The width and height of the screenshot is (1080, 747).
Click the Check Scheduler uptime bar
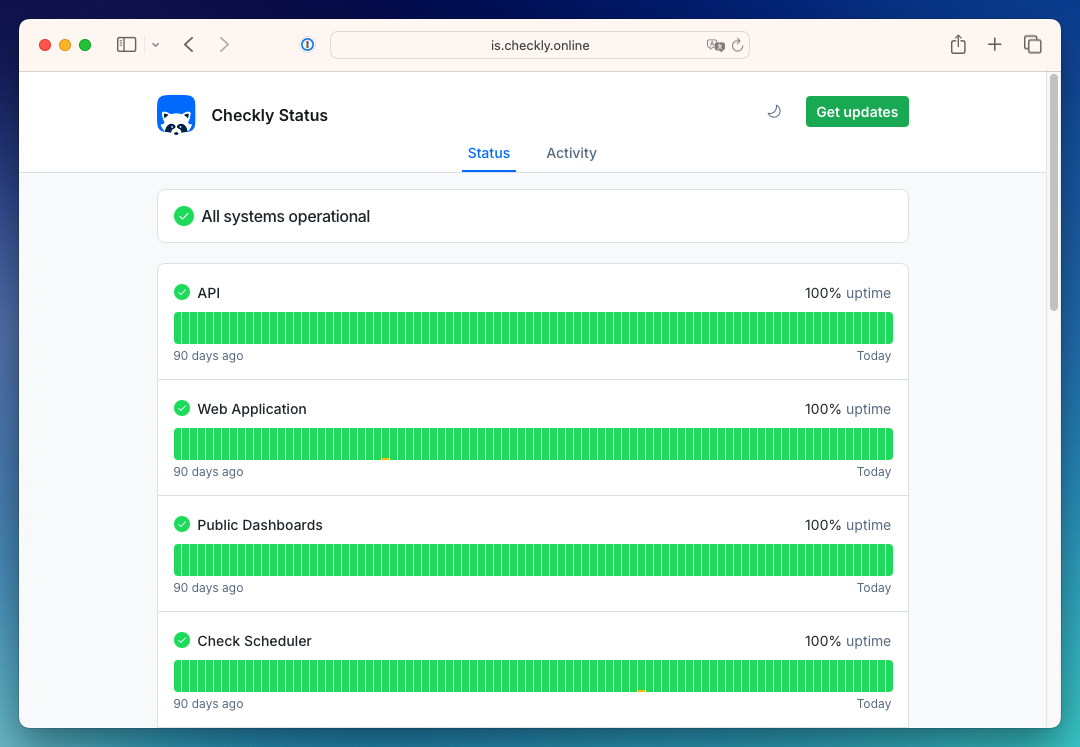click(x=533, y=676)
